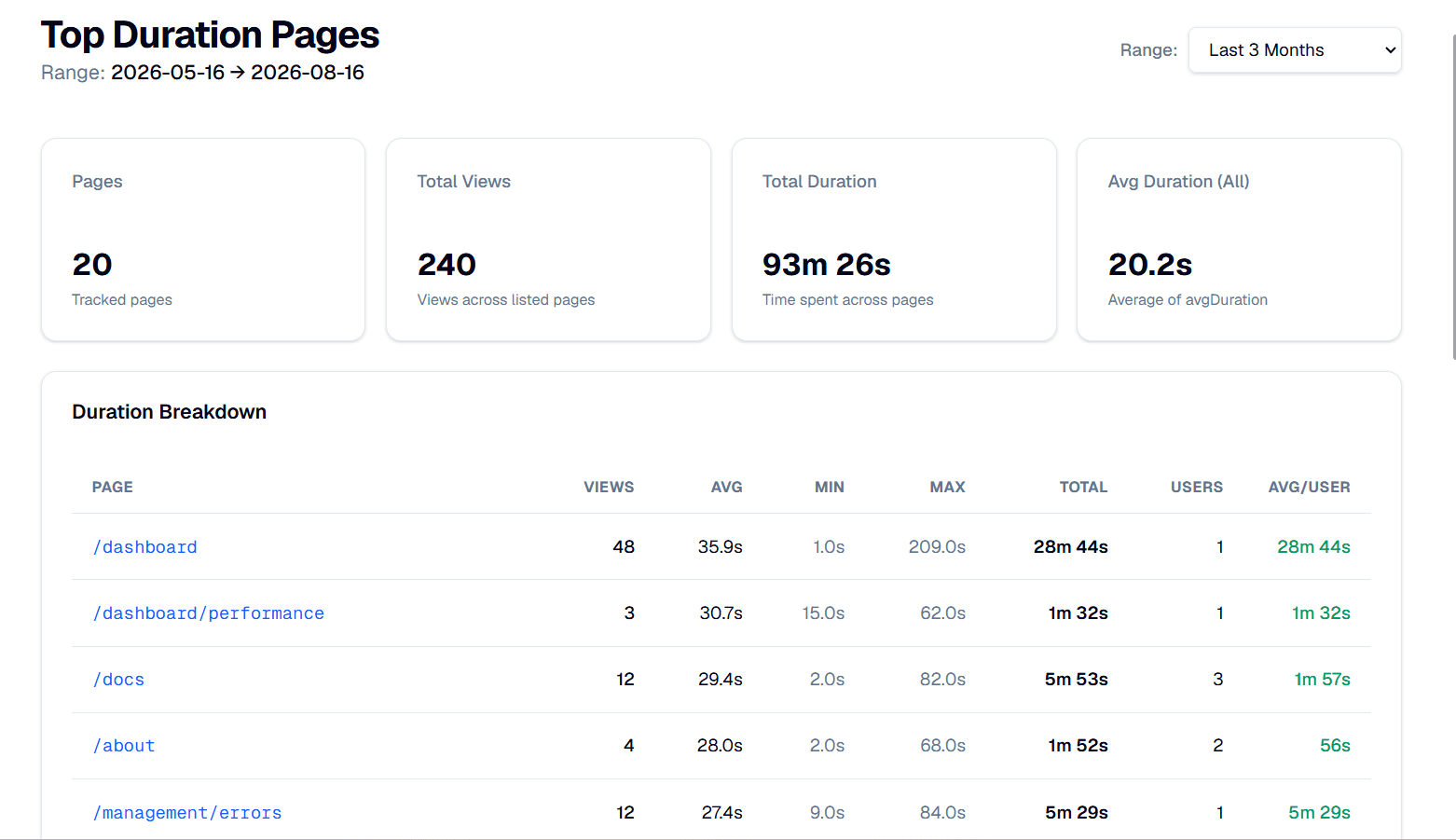Click the Top Duration Pages heading

211,35
